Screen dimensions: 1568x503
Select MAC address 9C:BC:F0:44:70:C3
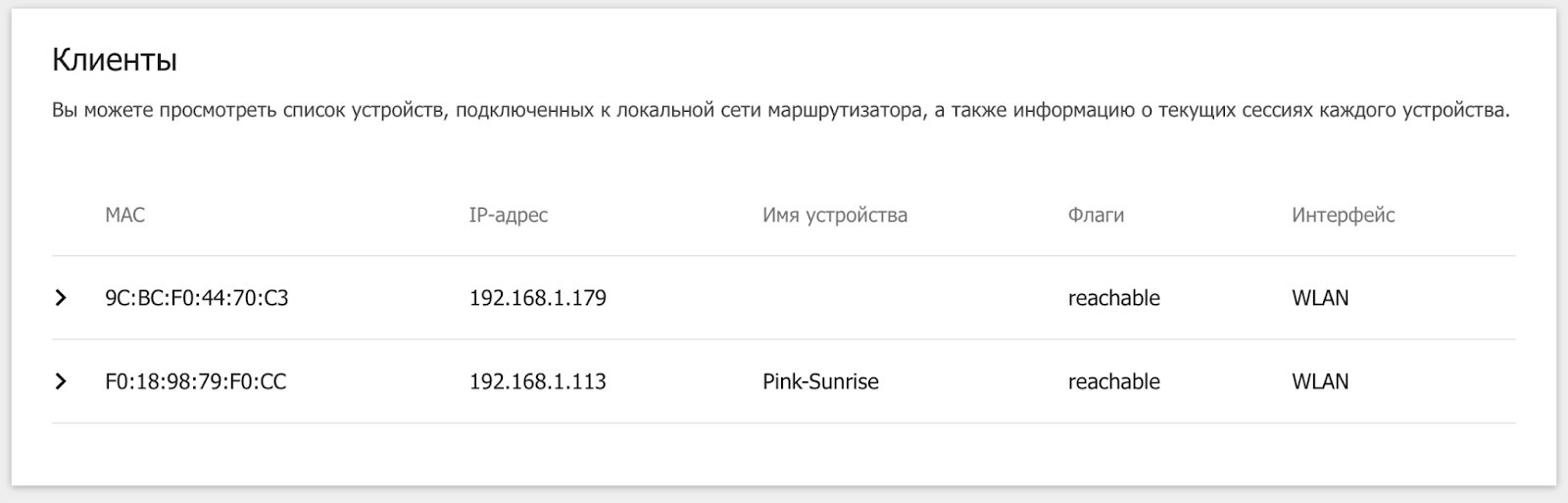coord(196,298)
